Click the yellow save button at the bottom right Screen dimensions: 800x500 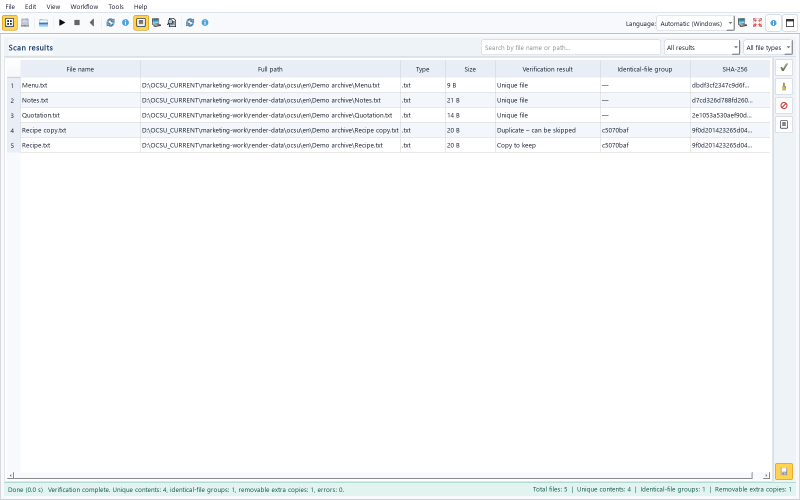[x=784, y=471]
